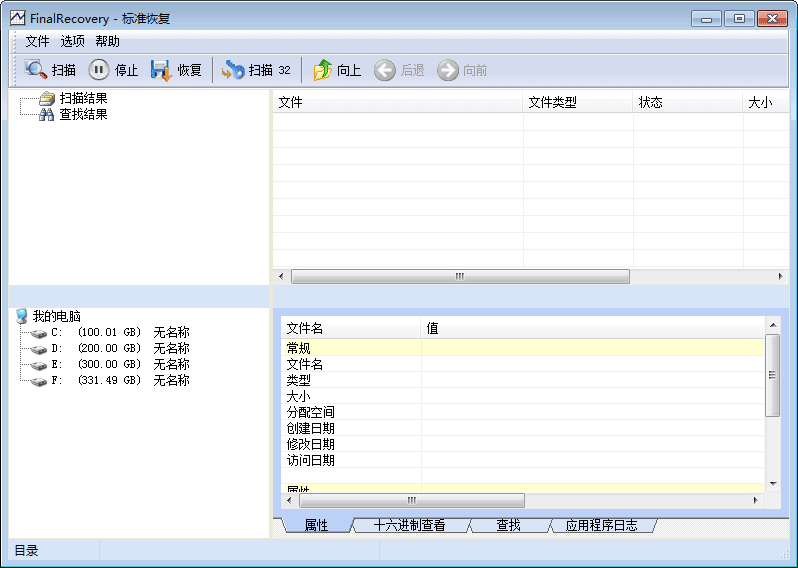Click the FinalRecovery title bar app icon
This screenshot has width=798, height=568.
pyautogui.click(x=17, y=18)
